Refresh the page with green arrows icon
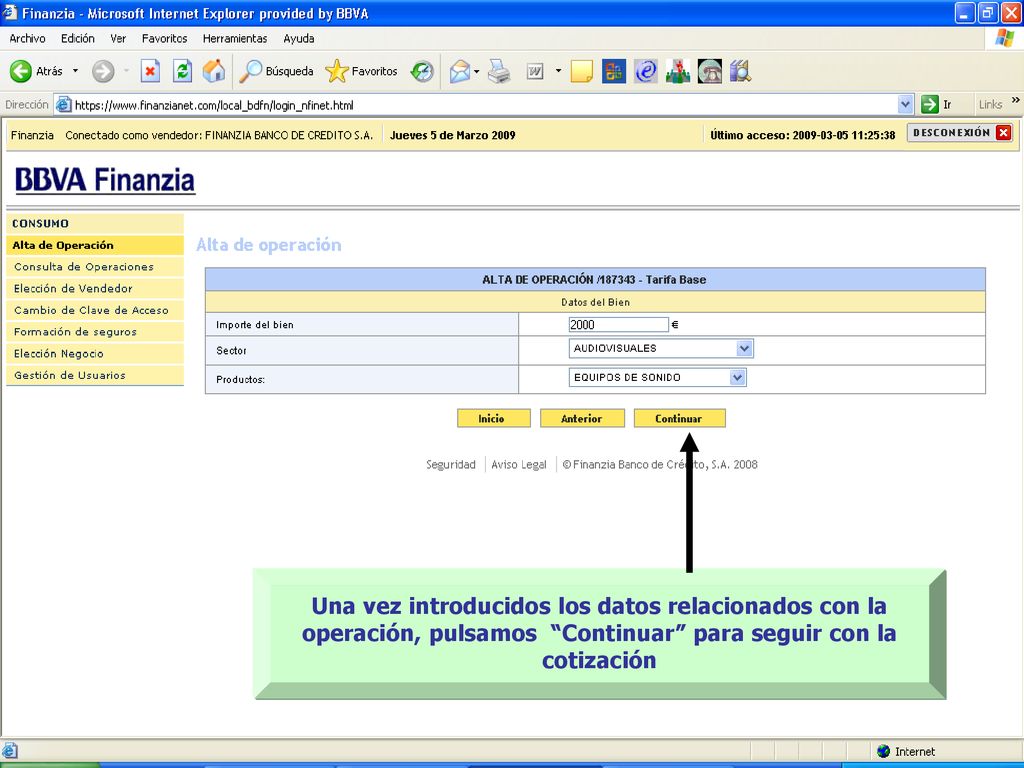This screenshot has height=768, width=1024. [x=182, y=71]
